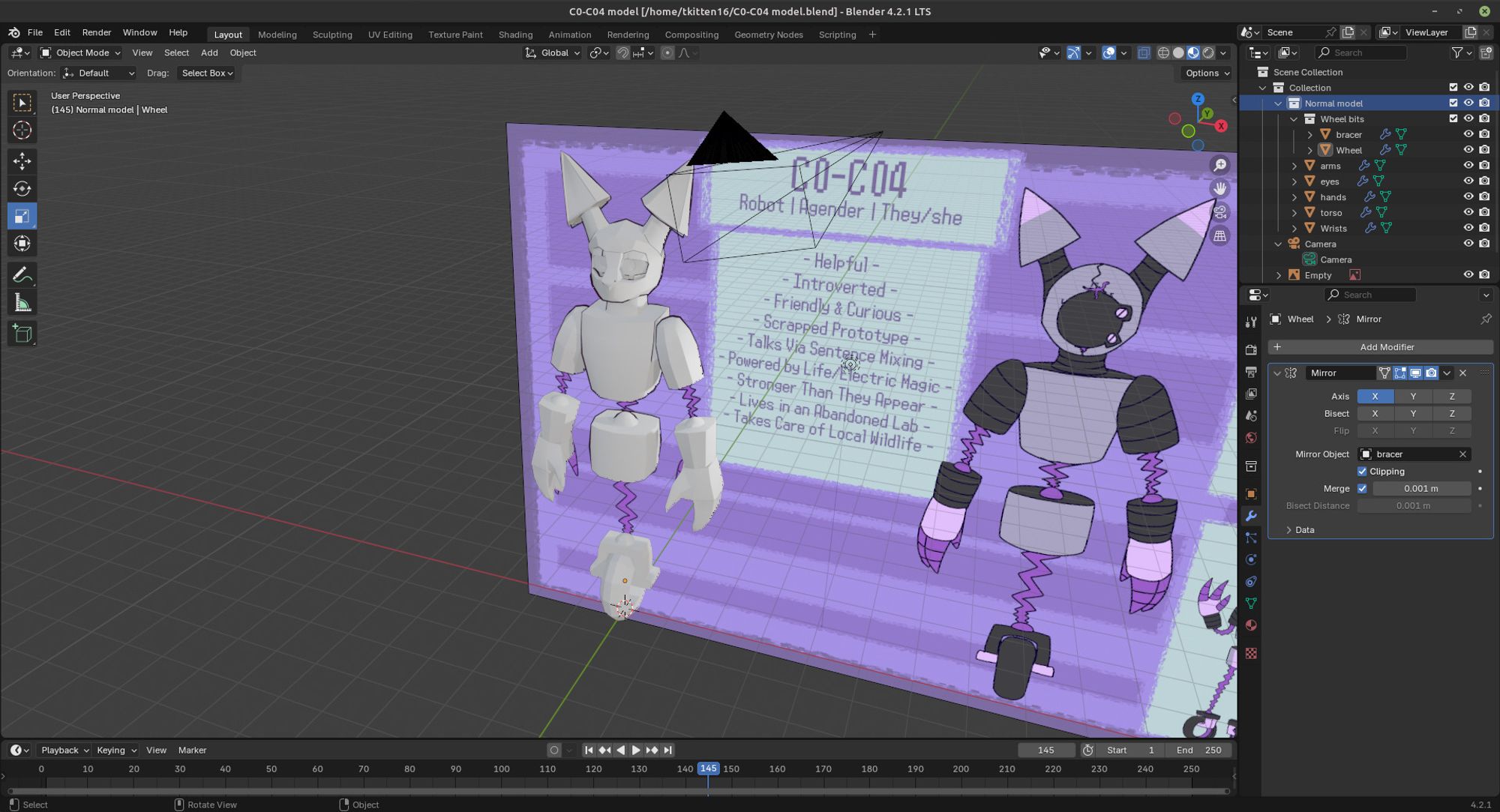Open the viewport Add menu
This screenshot has height=812, width=1500.
coord(209,52)
